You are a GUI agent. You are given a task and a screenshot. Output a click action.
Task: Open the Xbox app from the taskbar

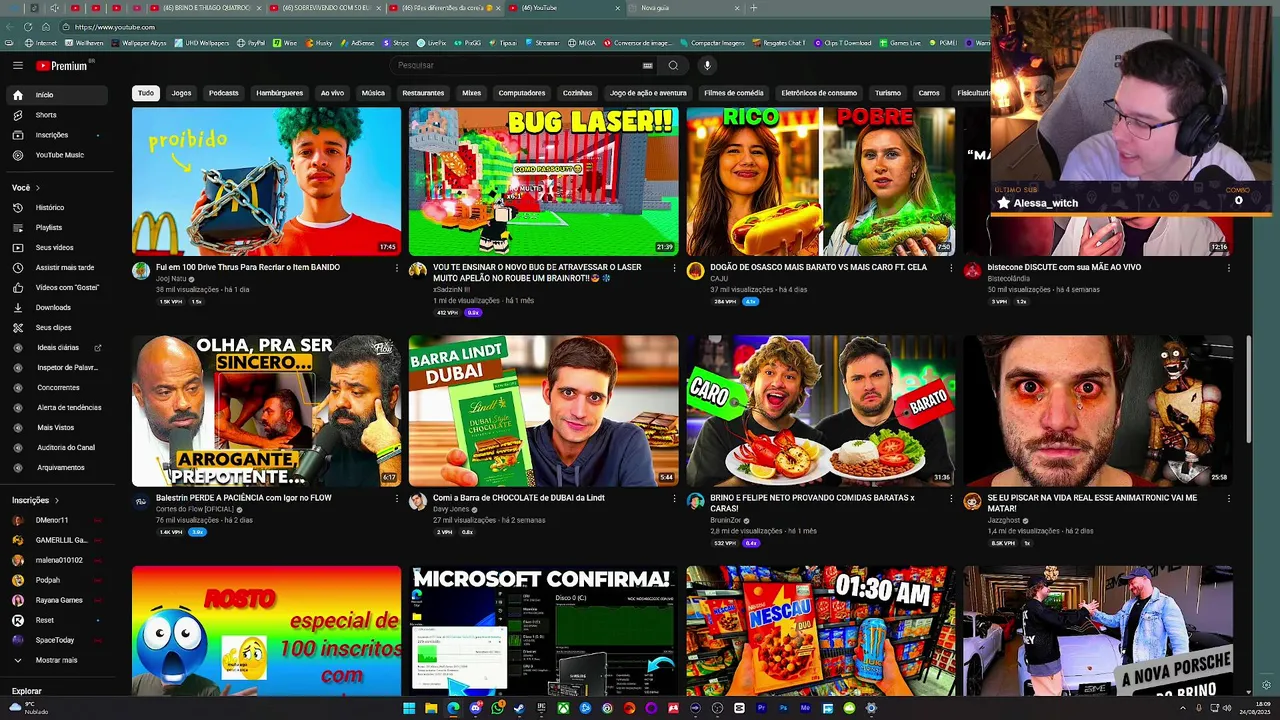(x=564, y=708)
